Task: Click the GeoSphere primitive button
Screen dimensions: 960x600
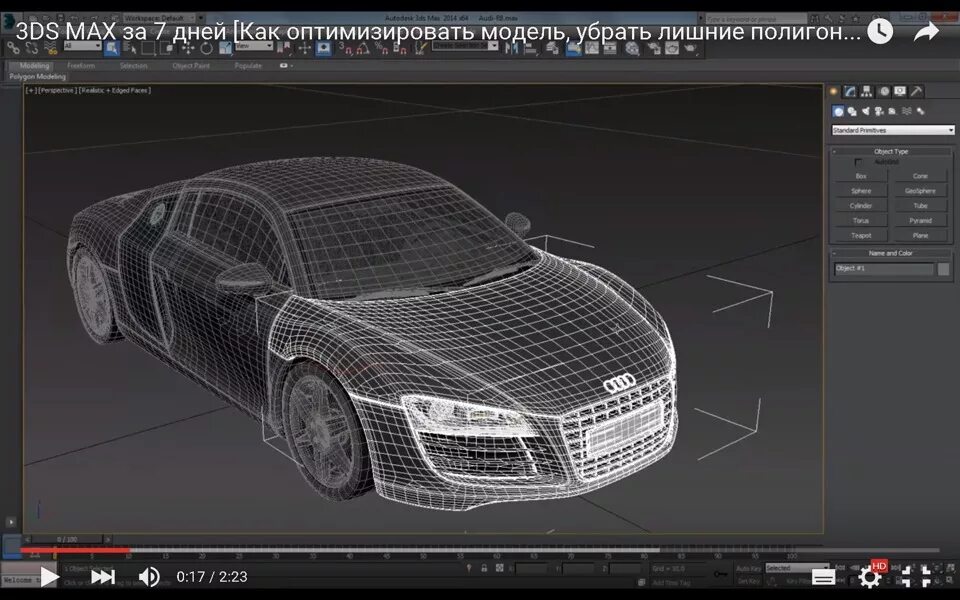Action: click(920, 191)
